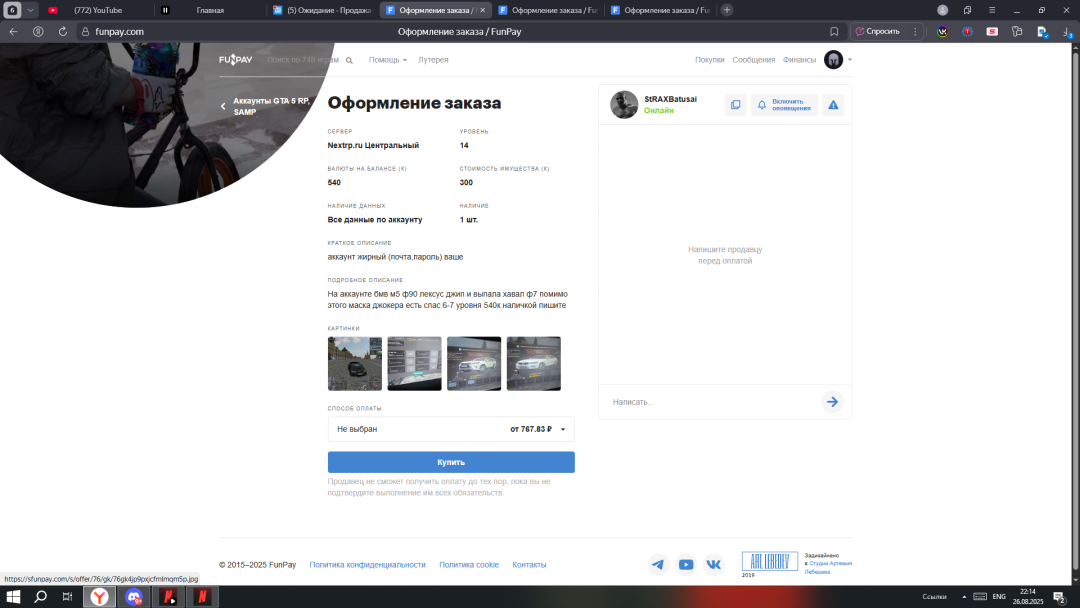Open the Политика cookie link

[469, 565]
